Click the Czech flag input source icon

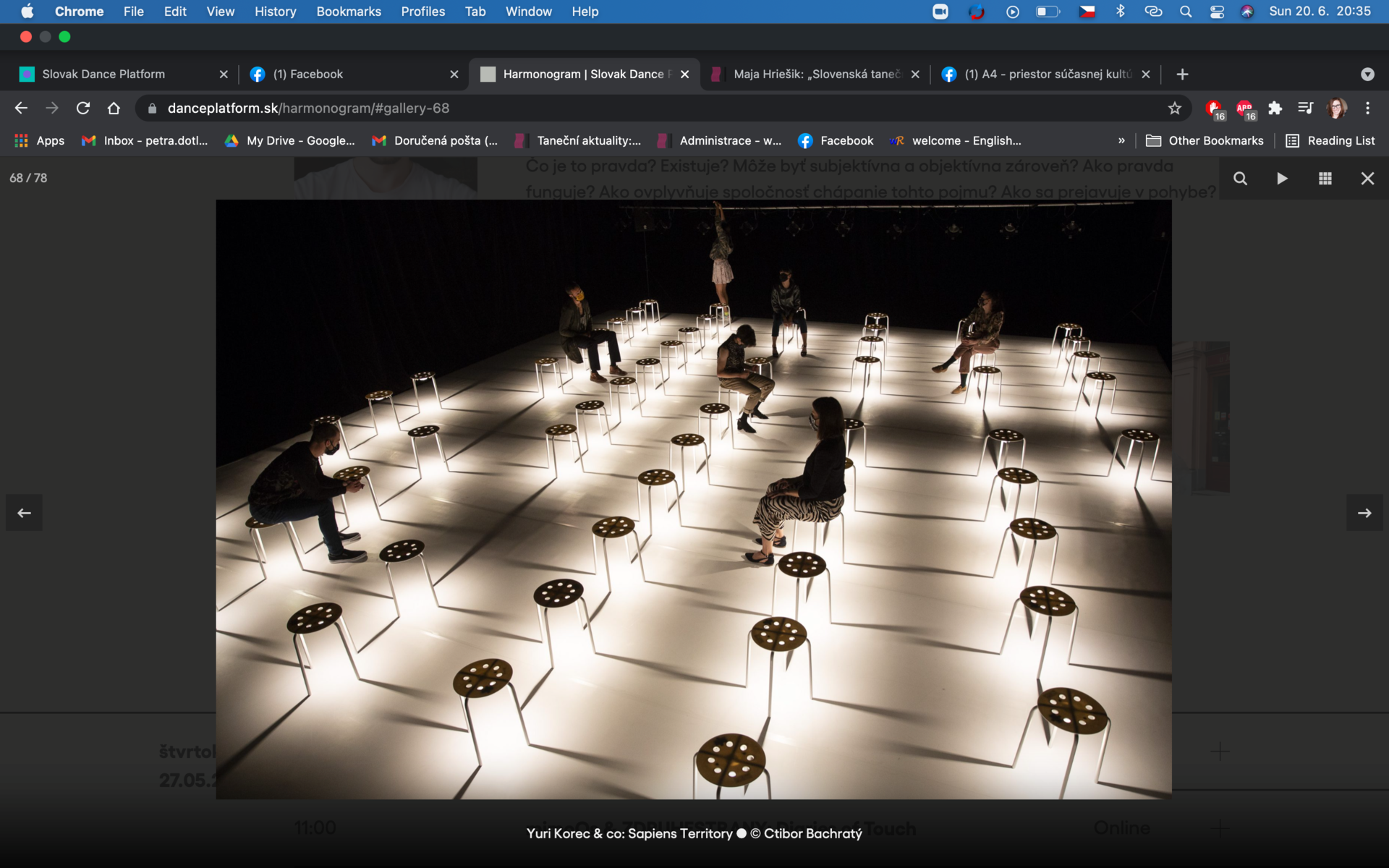click(1087, 12)
